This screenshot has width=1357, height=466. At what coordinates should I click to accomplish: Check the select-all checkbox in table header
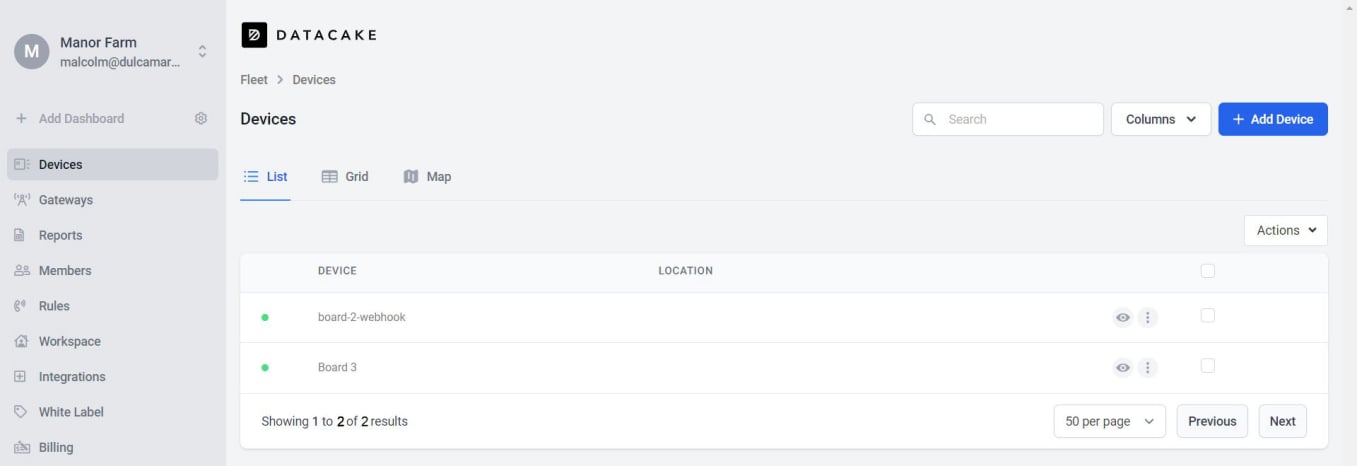1207,270
